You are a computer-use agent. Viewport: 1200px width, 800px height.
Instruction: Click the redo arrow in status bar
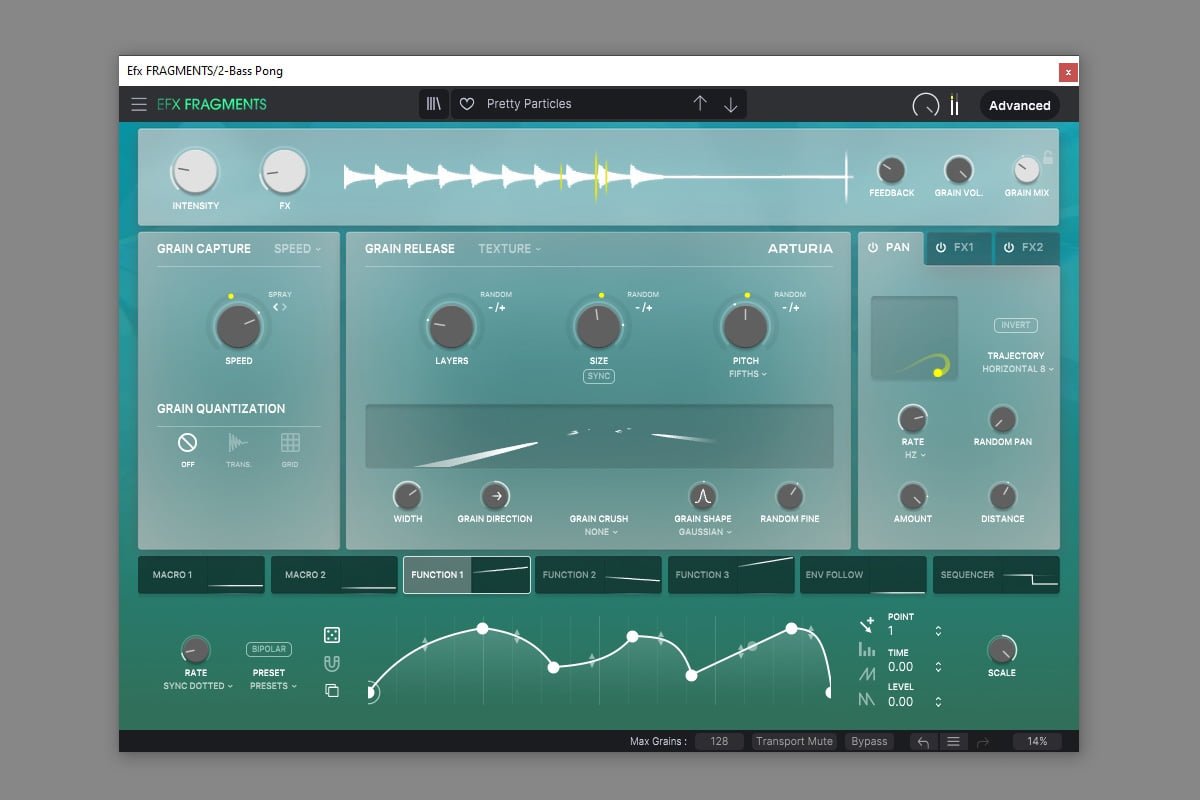pyautogui.click(x=983, y=742)
